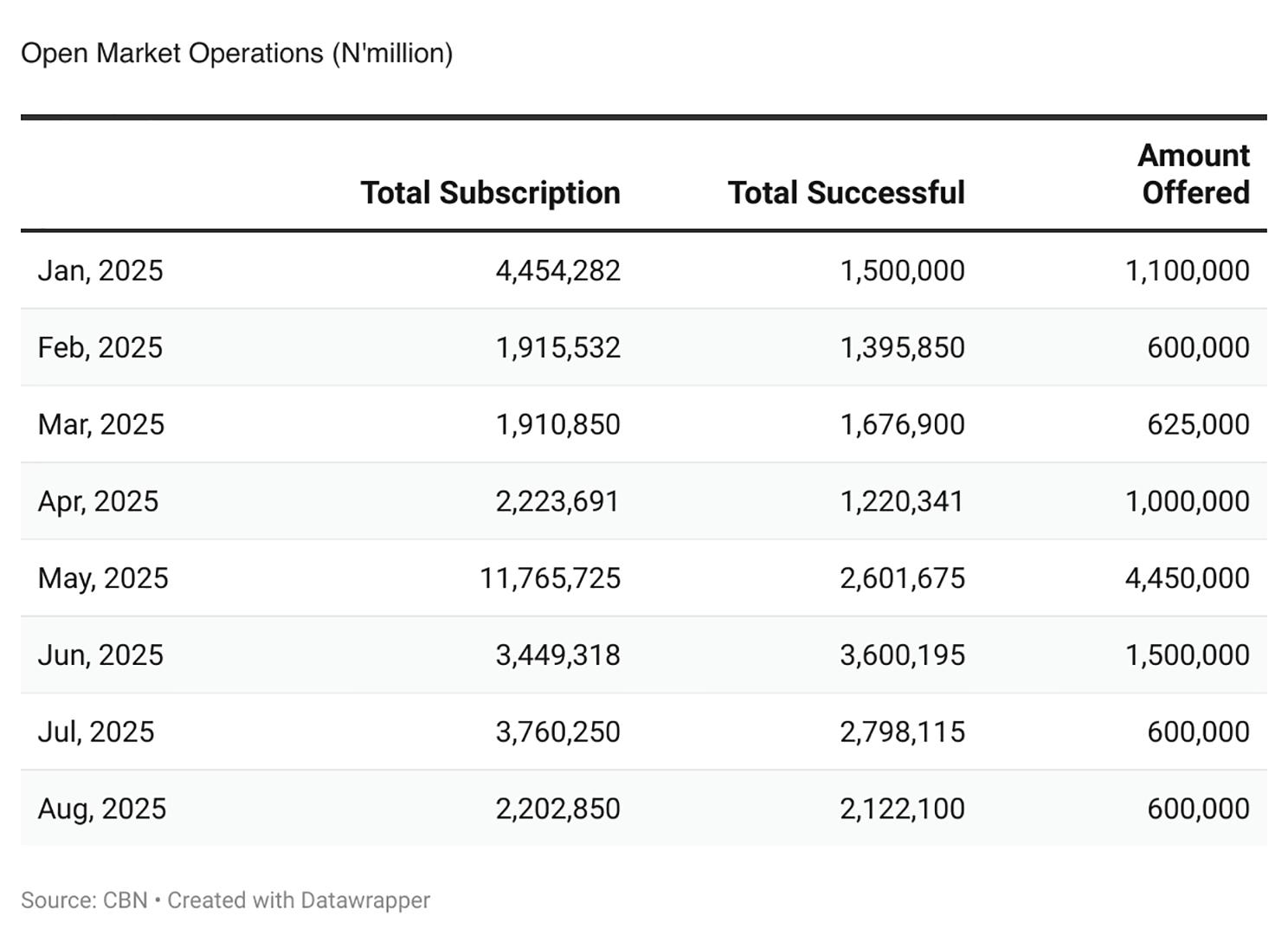Click the Created with Datawrapper text
Screen dimensions: 1288x935
[x=299, y=900]
